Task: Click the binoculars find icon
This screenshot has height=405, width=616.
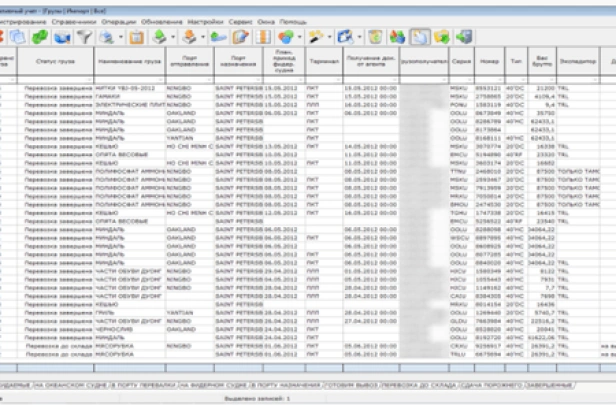Action: click(x=395, y=37)
